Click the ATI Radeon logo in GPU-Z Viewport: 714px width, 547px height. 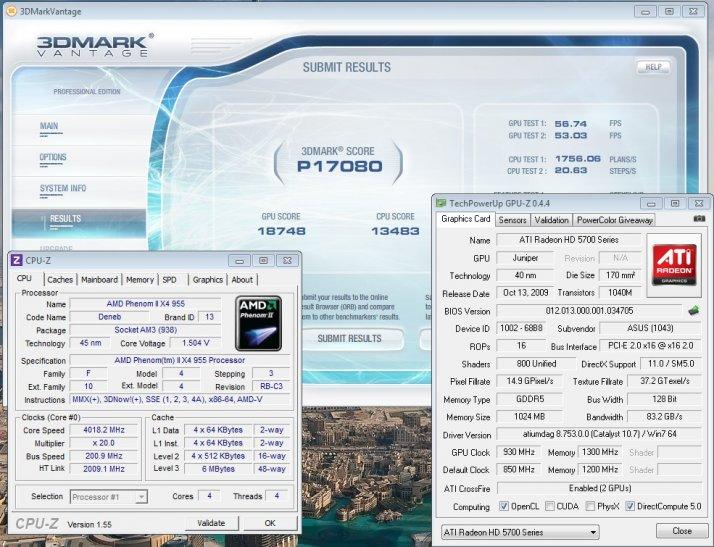pyautogui.click(x=676, y=266)
